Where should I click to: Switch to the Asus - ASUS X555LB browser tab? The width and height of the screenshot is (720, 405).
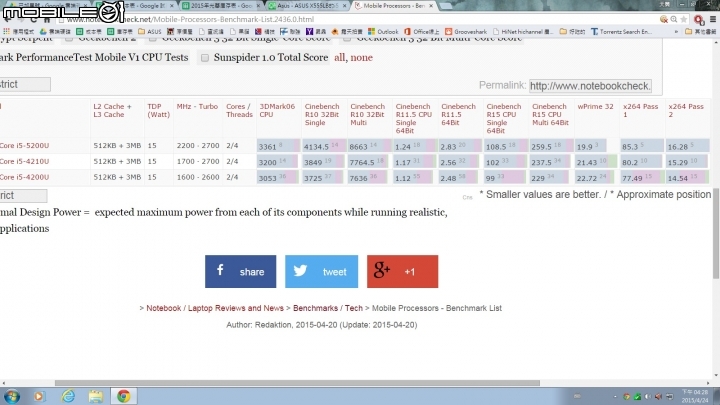coord(308,6)
